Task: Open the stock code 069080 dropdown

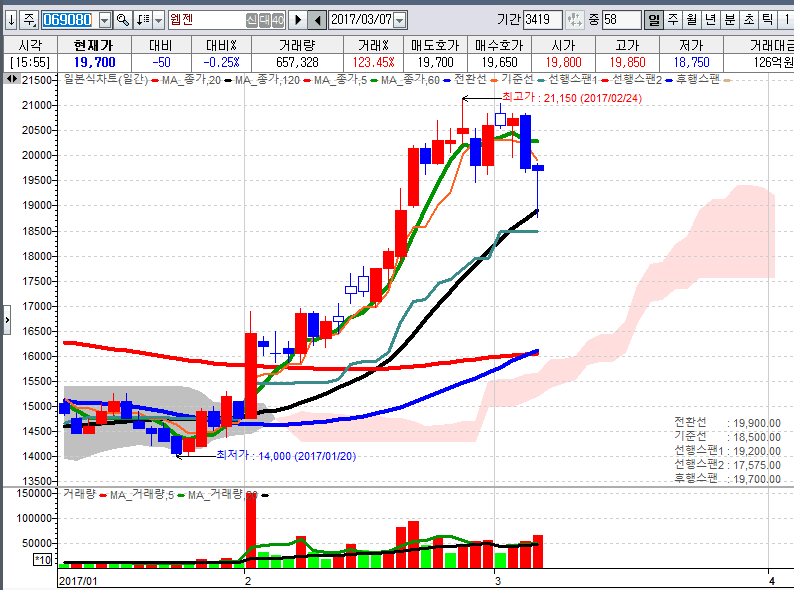Action: pos(105,19)
